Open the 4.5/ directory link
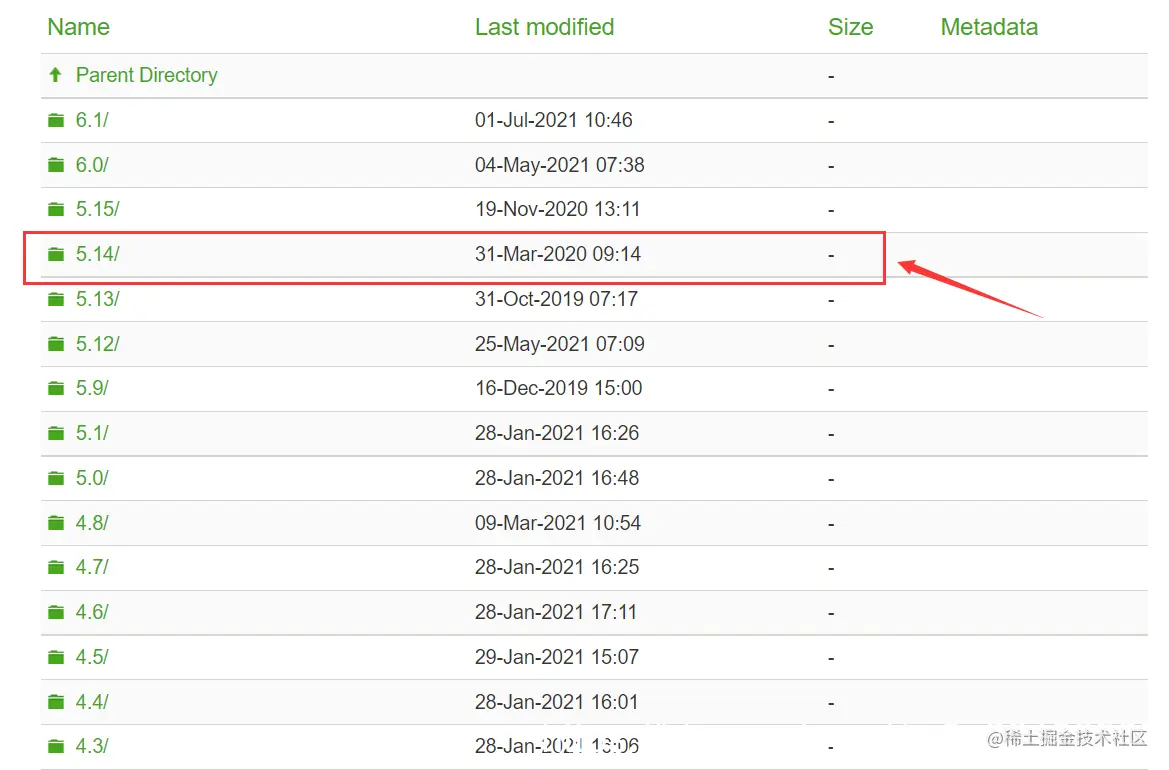Screen dimensions: 1169x770 point(92,657)
